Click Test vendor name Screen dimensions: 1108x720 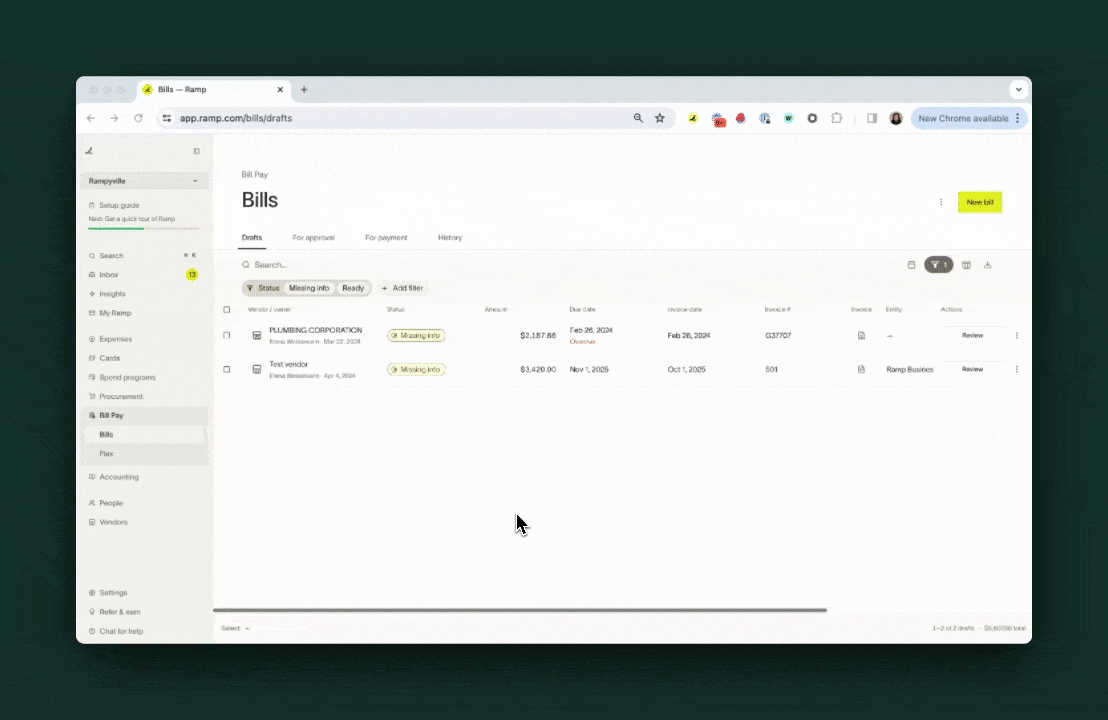pos(288,364)
